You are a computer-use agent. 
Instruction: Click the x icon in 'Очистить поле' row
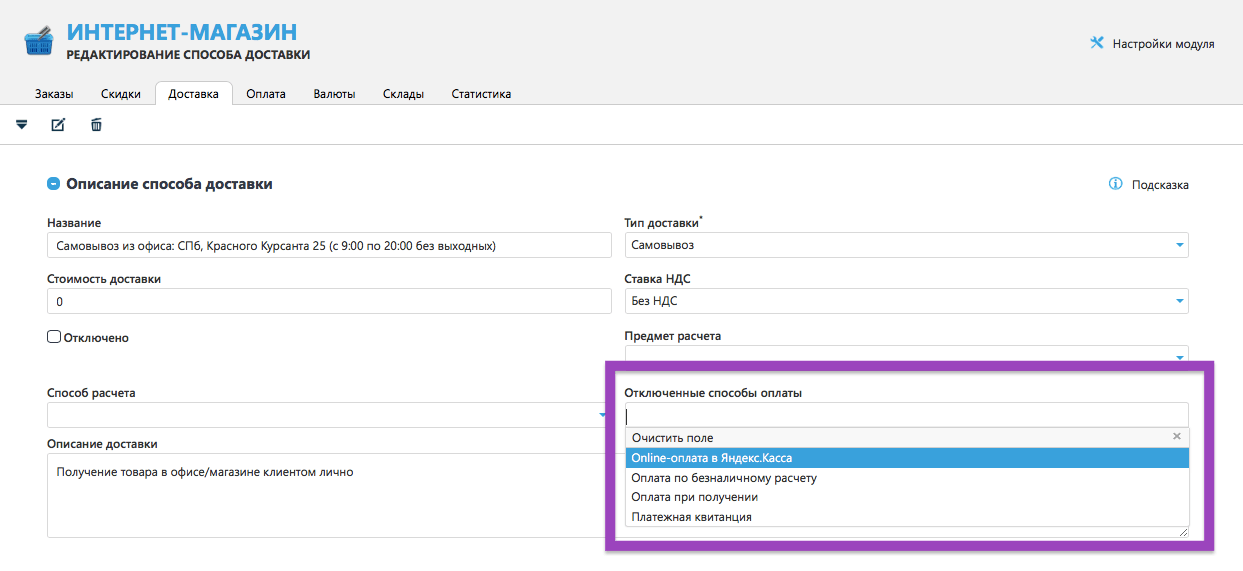click(x=1177, y=437)
